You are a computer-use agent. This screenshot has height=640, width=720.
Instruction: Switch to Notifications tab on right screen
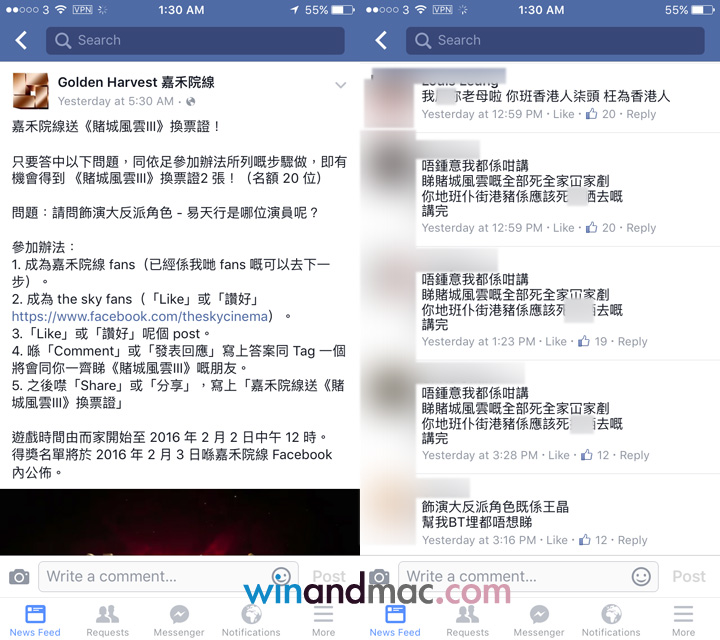(x=611, y=621)
